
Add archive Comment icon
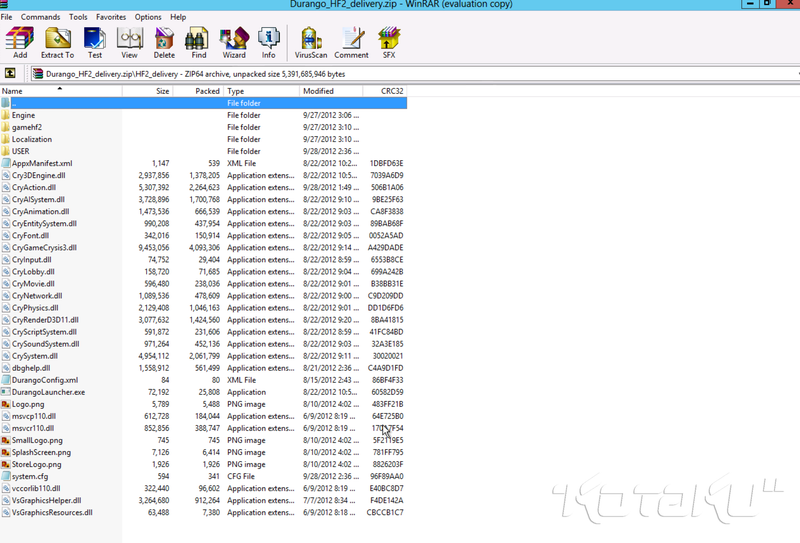click(x=352, y=39)
